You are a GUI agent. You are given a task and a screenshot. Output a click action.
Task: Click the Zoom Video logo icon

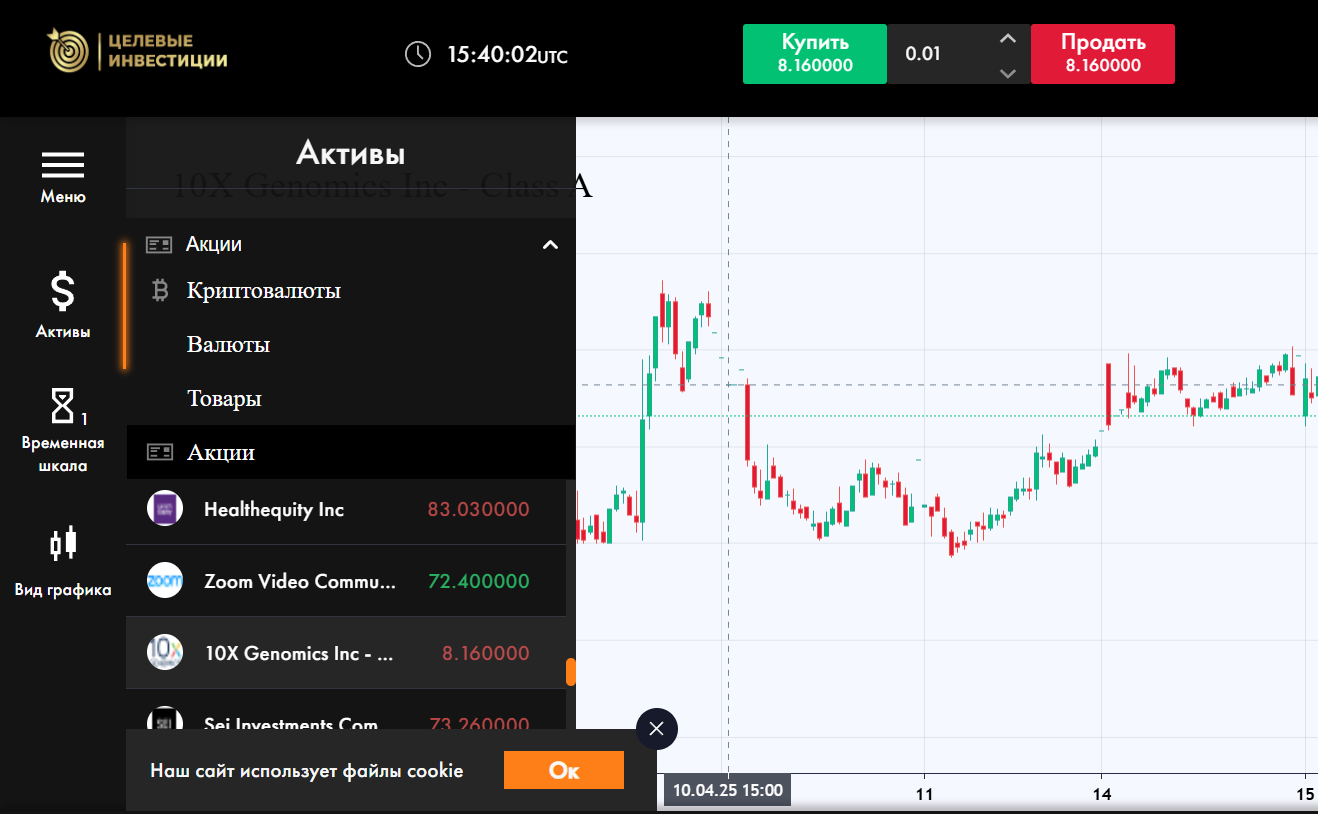point(165,581)
